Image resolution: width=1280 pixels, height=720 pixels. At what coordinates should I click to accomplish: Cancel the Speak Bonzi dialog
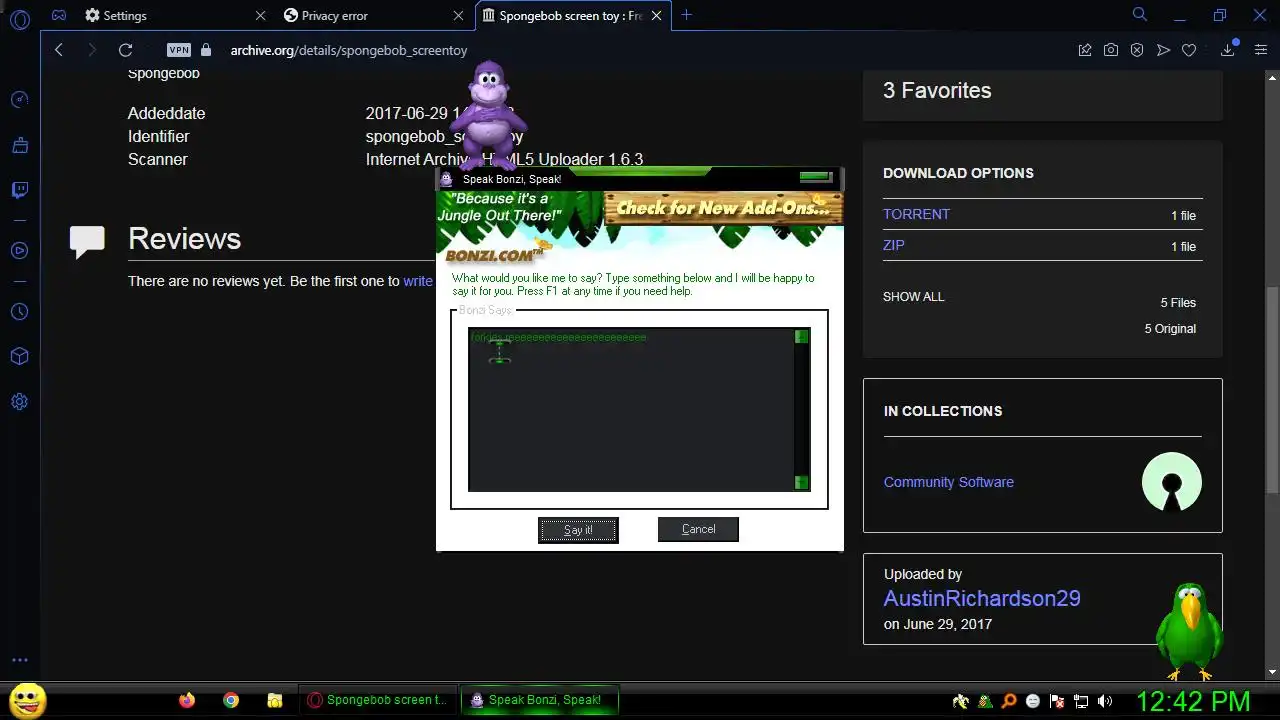tap(698, 529)
